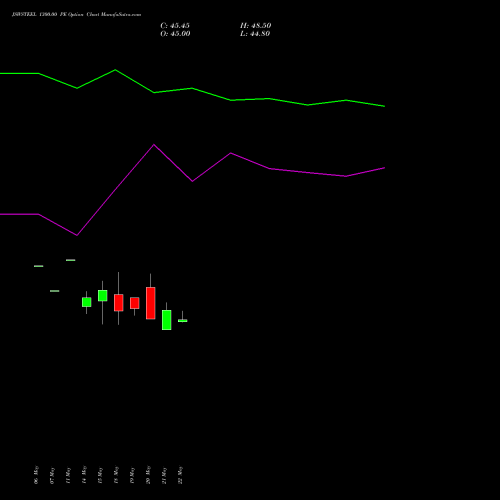Click the close value C: 45.45
Image resolution: width=500 pixels, height=500 pixels.
tap(175, 26)
